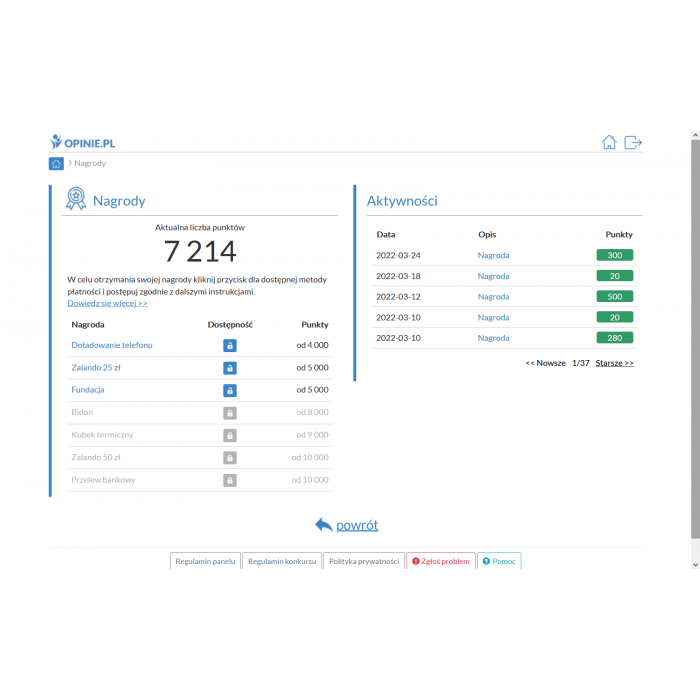Open the Fundacja reward link
This screenshot has width=700, height=700.
pos(88,390)
